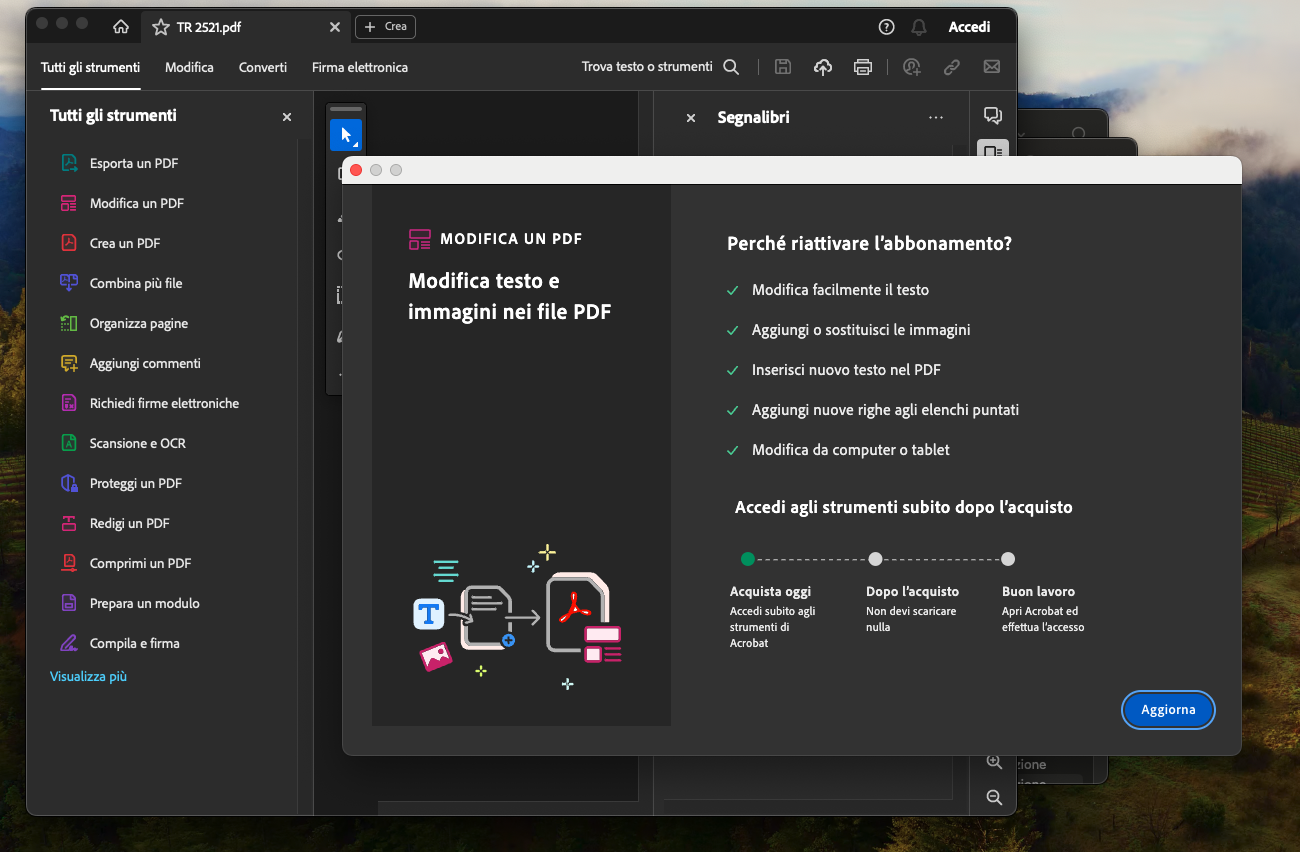Click the 'Buon lavoro' step label
Image resolution: width=1300 pixels, height=852 pixels.
coord(1038,591)
